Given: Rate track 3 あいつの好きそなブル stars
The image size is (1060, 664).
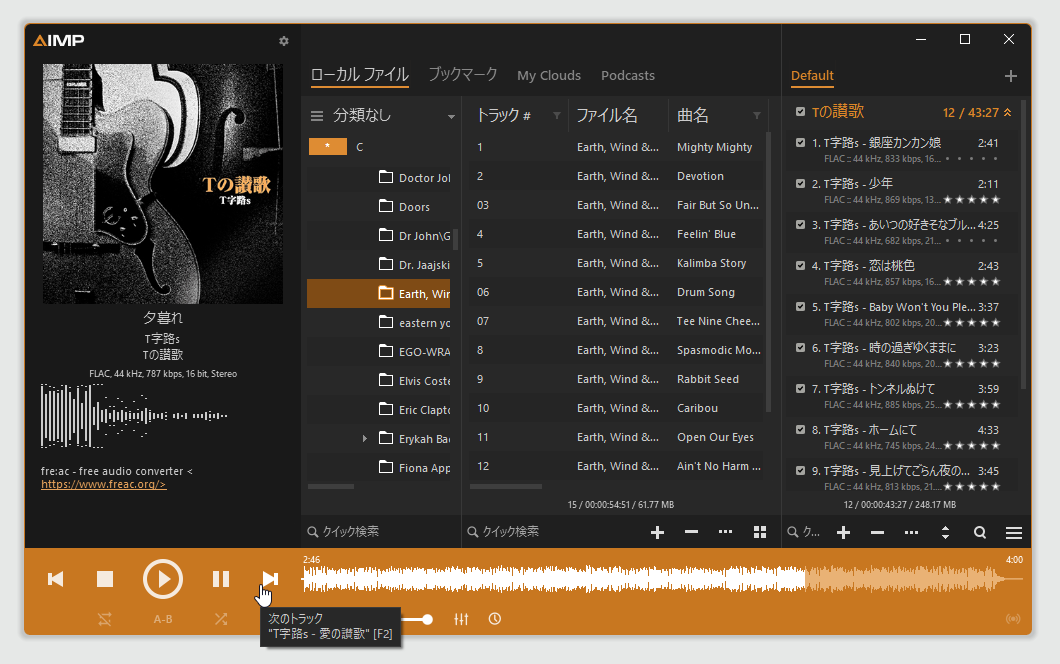Looking at the screenshot, I should pyautogui.click(x=971, y=241).
